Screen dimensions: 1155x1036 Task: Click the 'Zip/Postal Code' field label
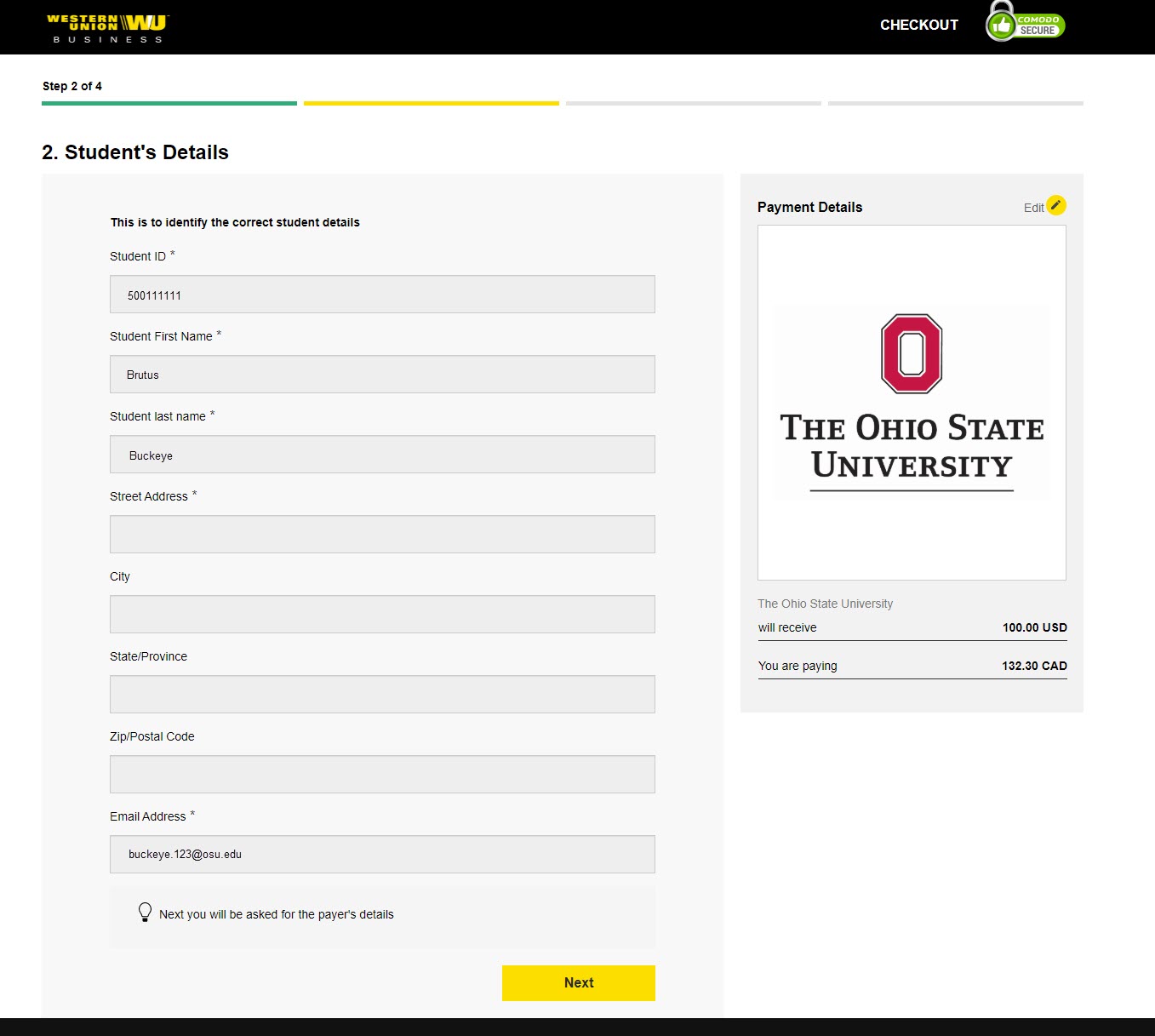pos(152,736)
